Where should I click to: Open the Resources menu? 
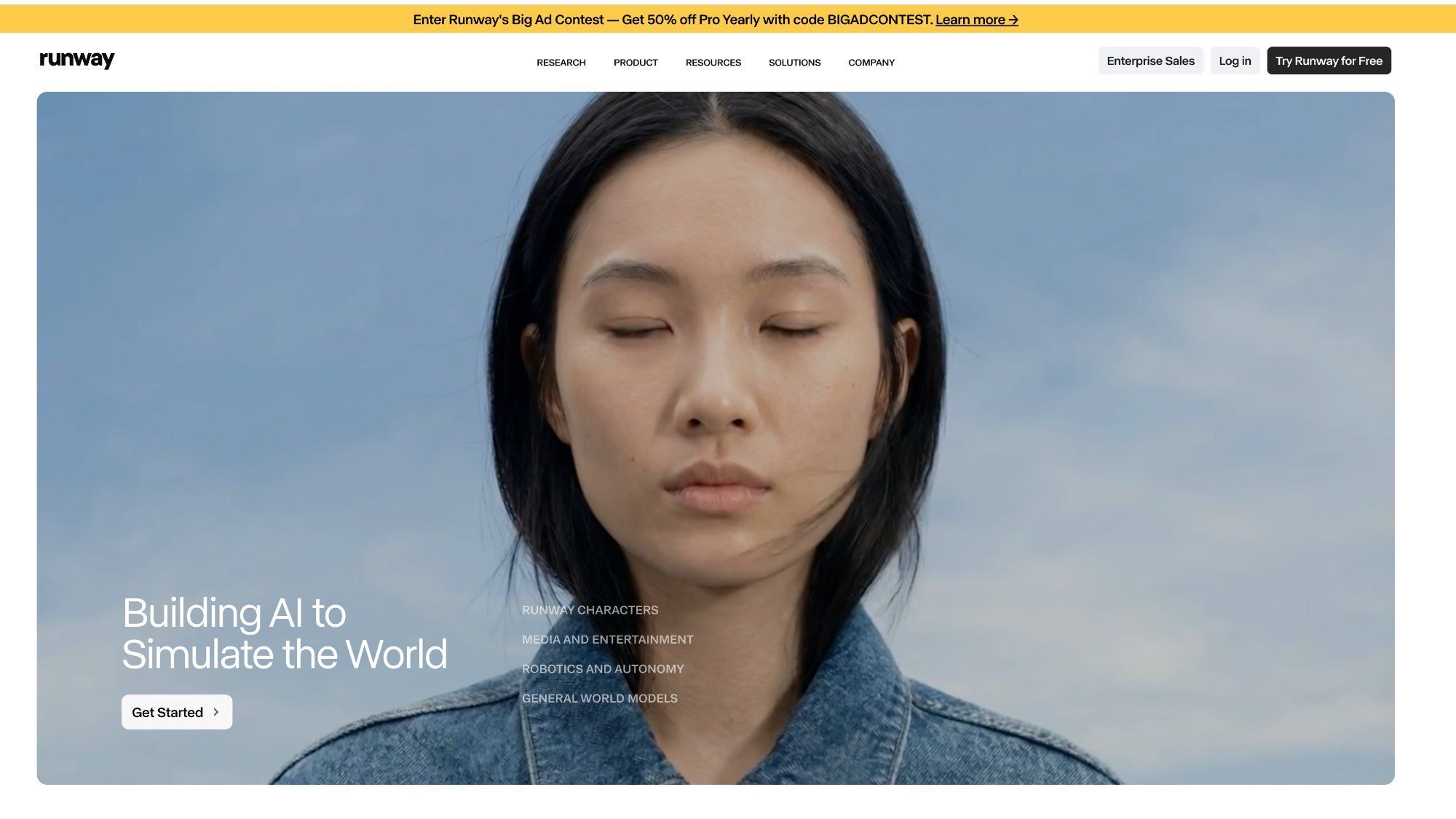(x=713, y=63)
